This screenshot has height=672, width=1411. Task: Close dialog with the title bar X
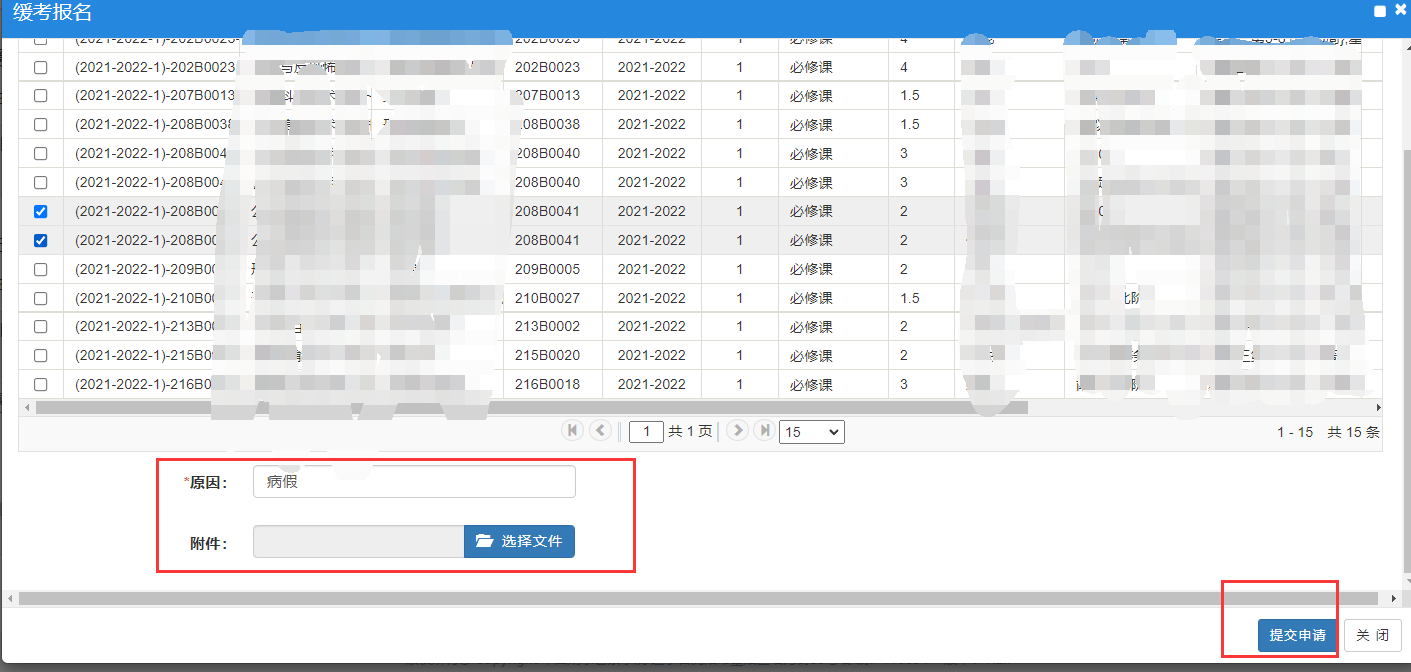pos(1400,10)
